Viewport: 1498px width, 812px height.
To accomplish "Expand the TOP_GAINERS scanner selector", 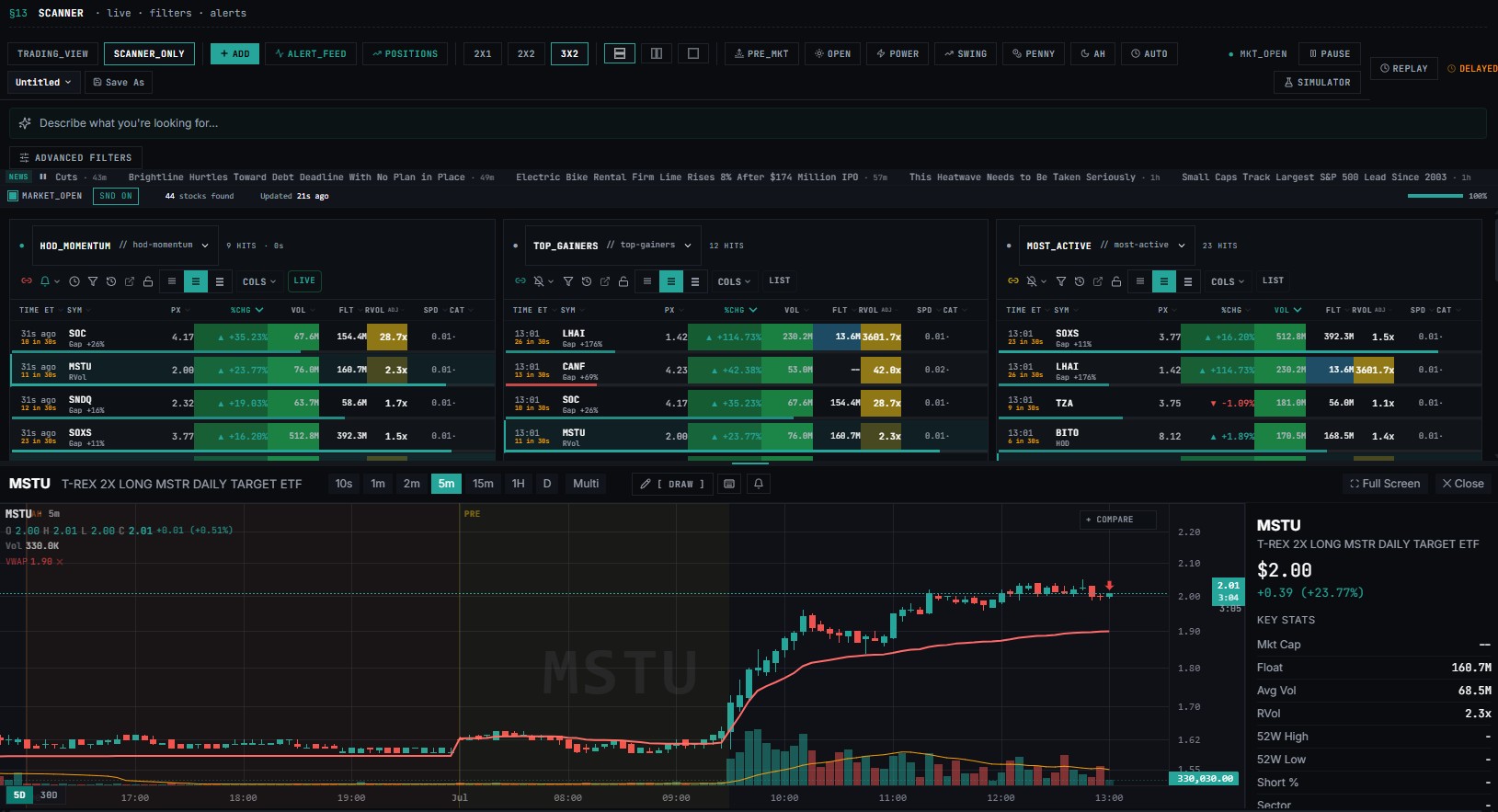I will (613, 246).
